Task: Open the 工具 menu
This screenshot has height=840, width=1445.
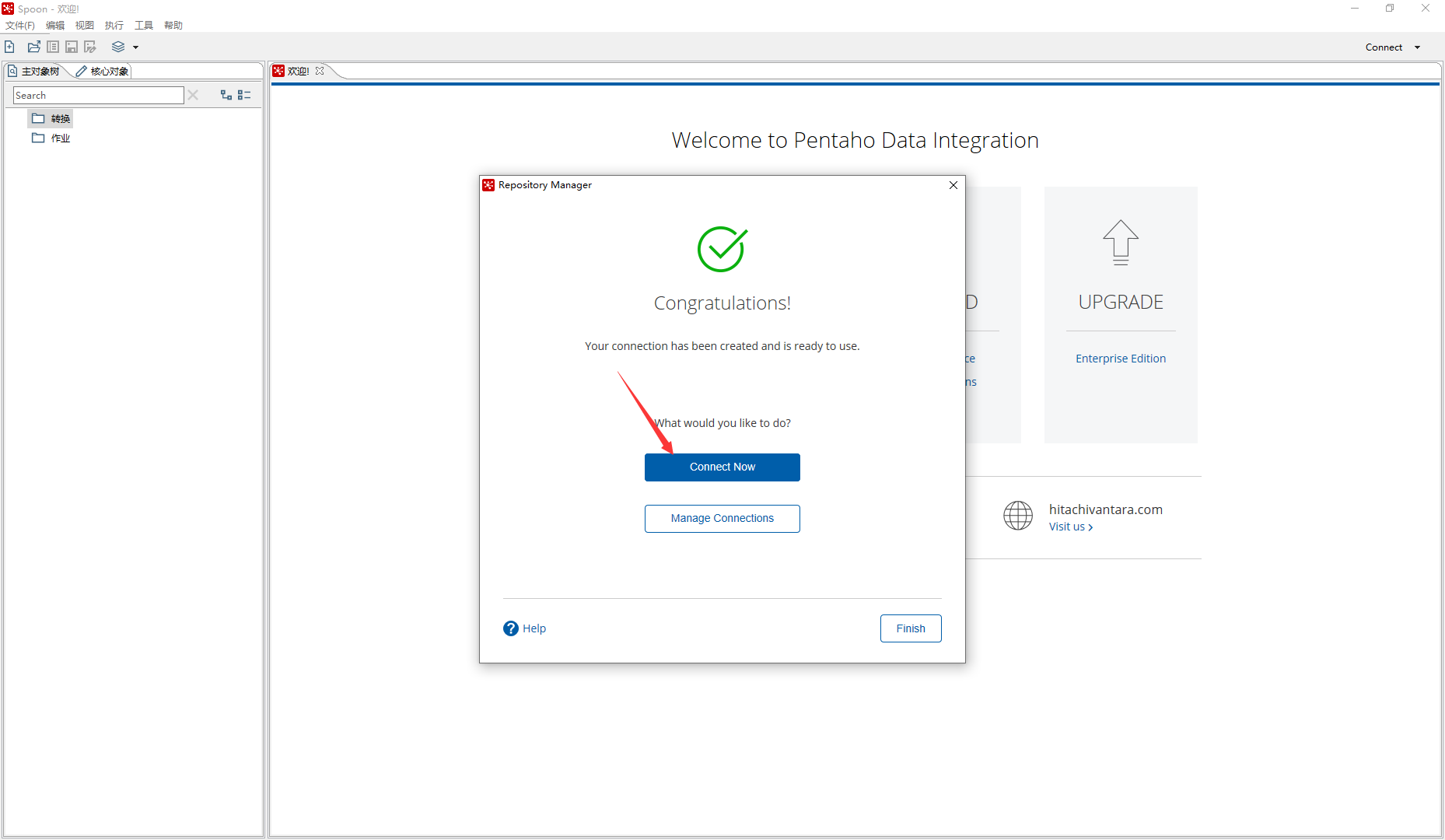Action: pyautogui.click(x=144, y=26)
